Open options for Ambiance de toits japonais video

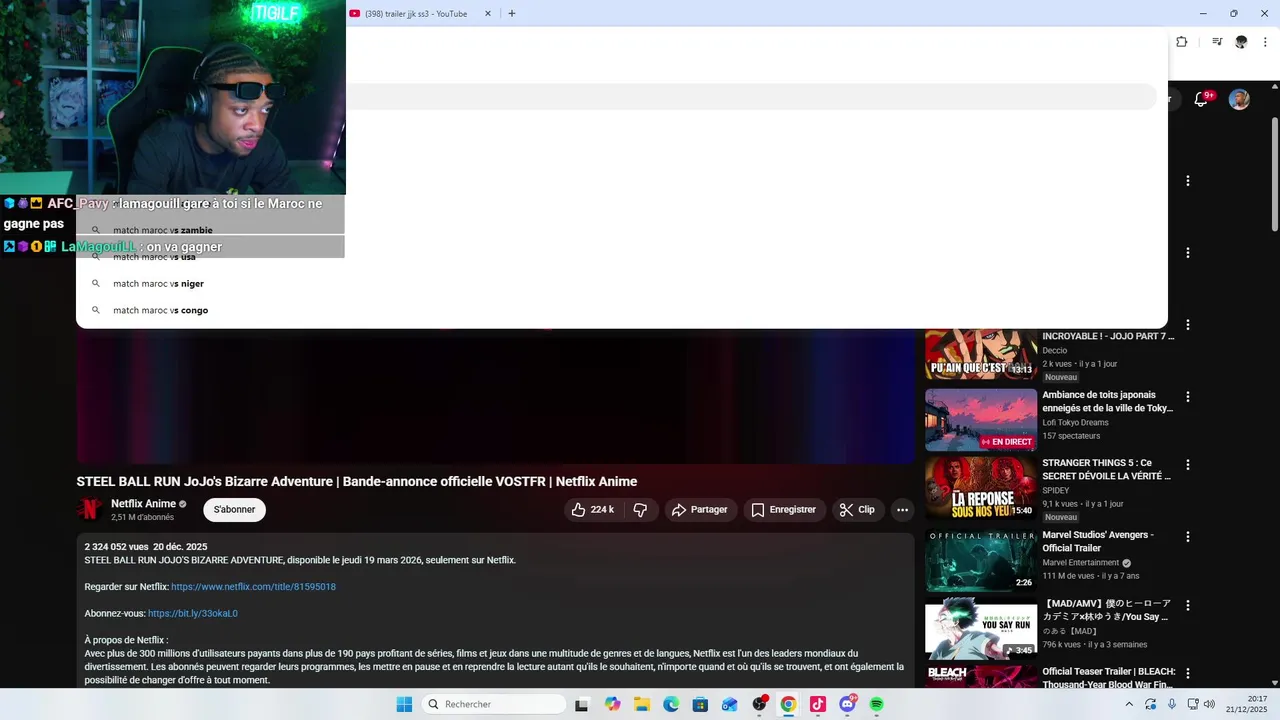(x=1188, y=397)
